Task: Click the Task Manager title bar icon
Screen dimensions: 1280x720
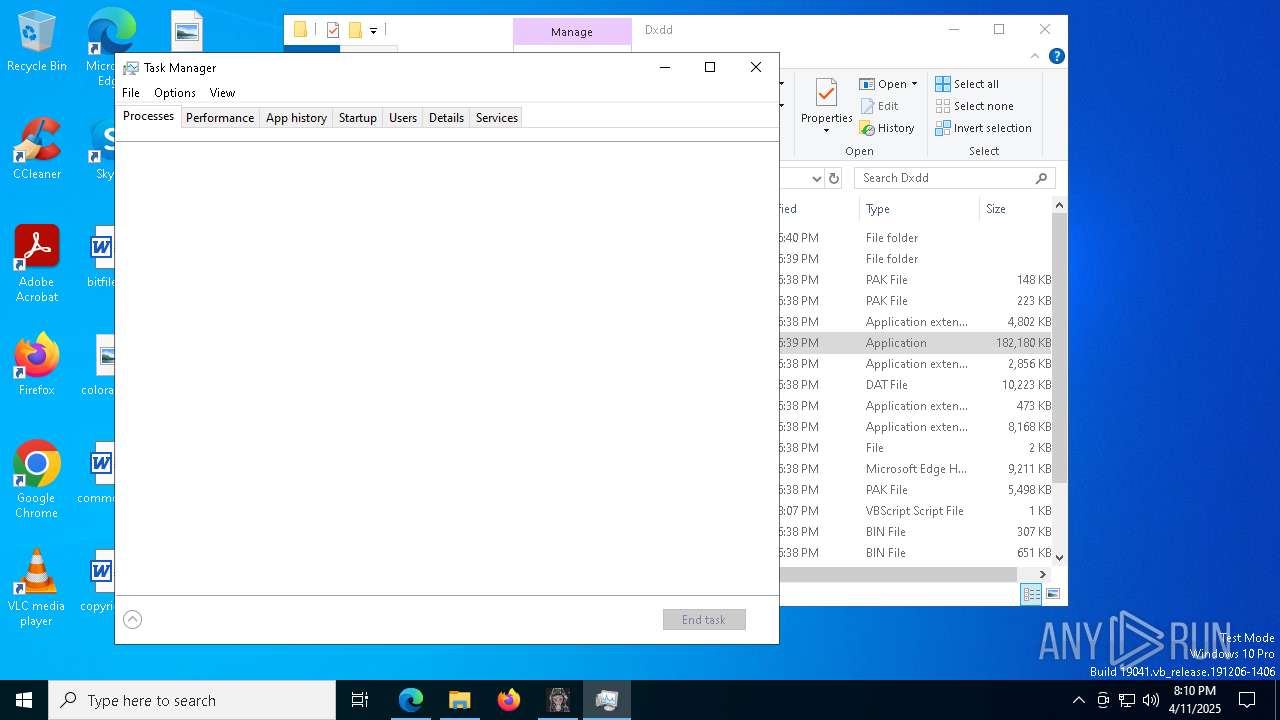Action: [131, 68]
